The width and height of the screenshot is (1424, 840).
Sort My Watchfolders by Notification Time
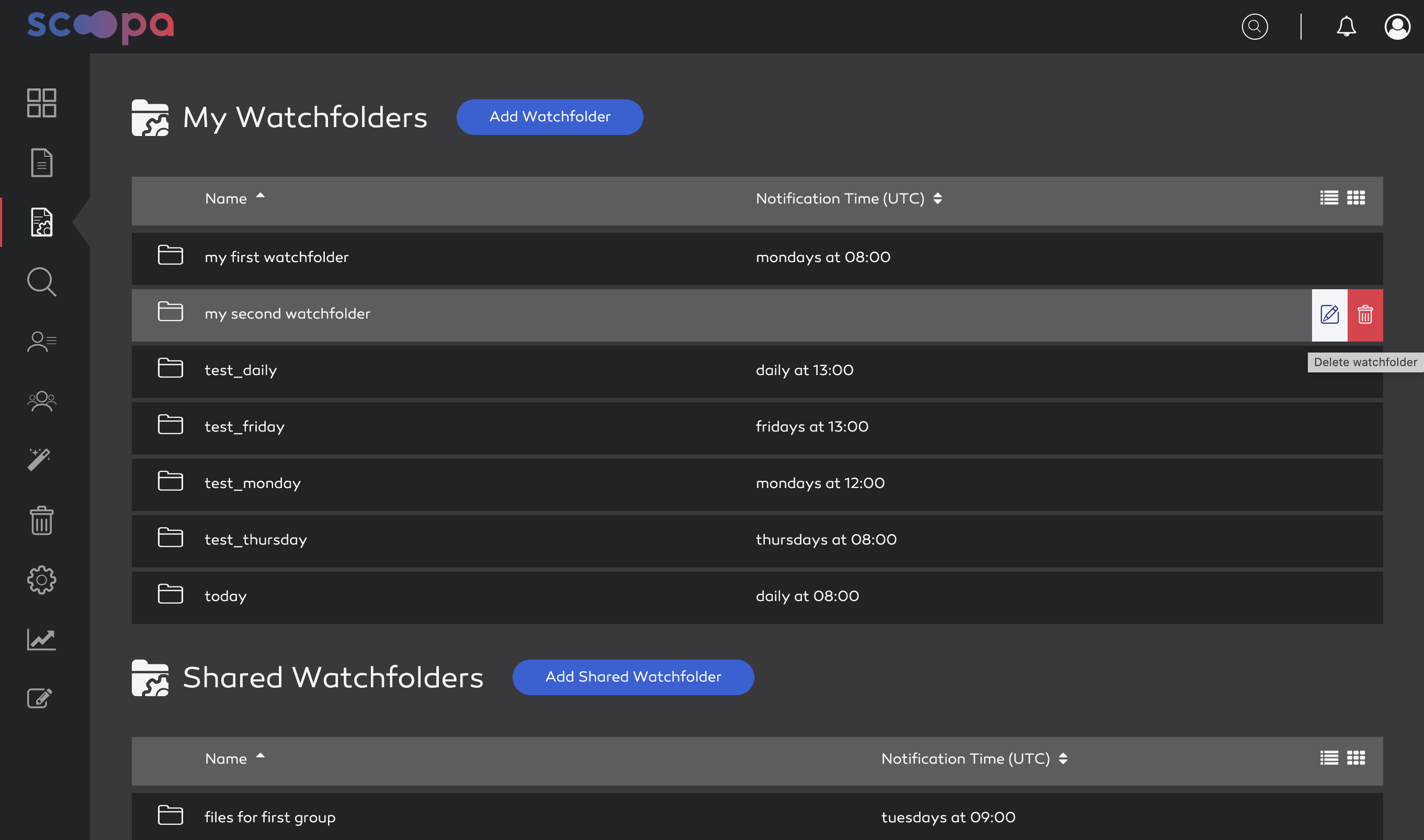tap(849, 198)
